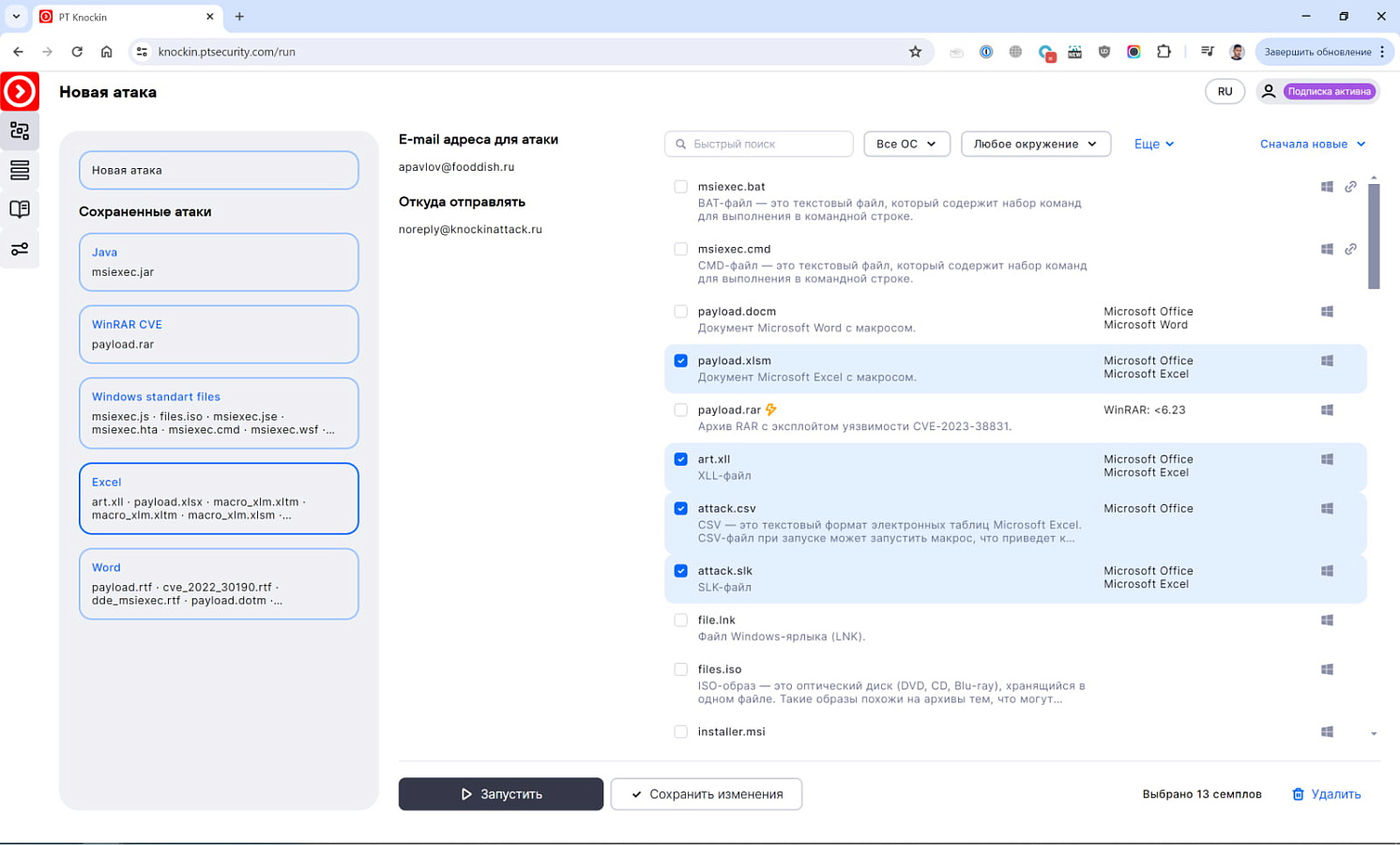This screenshot has width=1400, height=845.
Task: Click the Сохранить изменения button
Action: click(707, 794)
